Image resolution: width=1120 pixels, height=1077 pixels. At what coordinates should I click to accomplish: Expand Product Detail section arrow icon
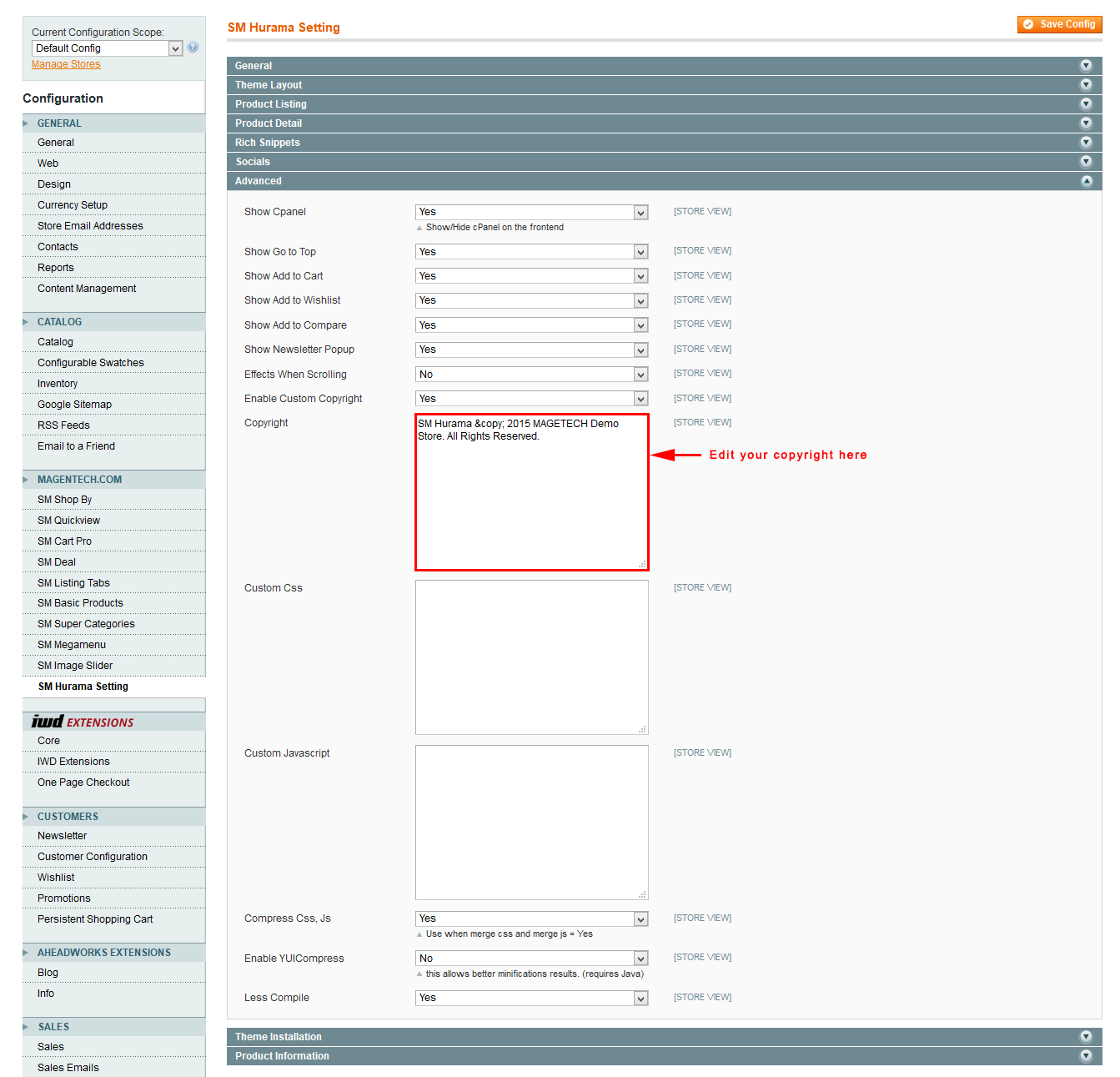click(1086, 123)
